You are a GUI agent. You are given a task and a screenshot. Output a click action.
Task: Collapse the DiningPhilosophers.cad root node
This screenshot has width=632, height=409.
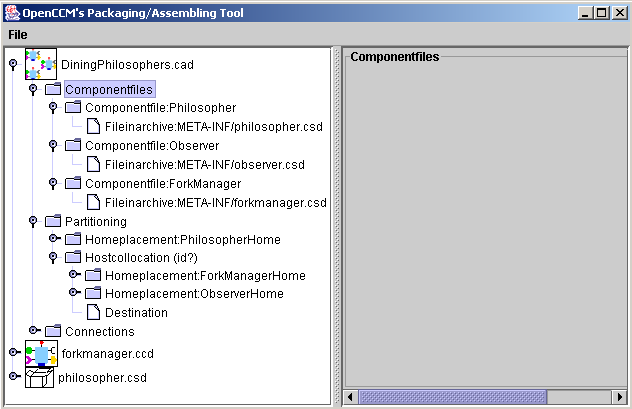(x=13, y=64)
